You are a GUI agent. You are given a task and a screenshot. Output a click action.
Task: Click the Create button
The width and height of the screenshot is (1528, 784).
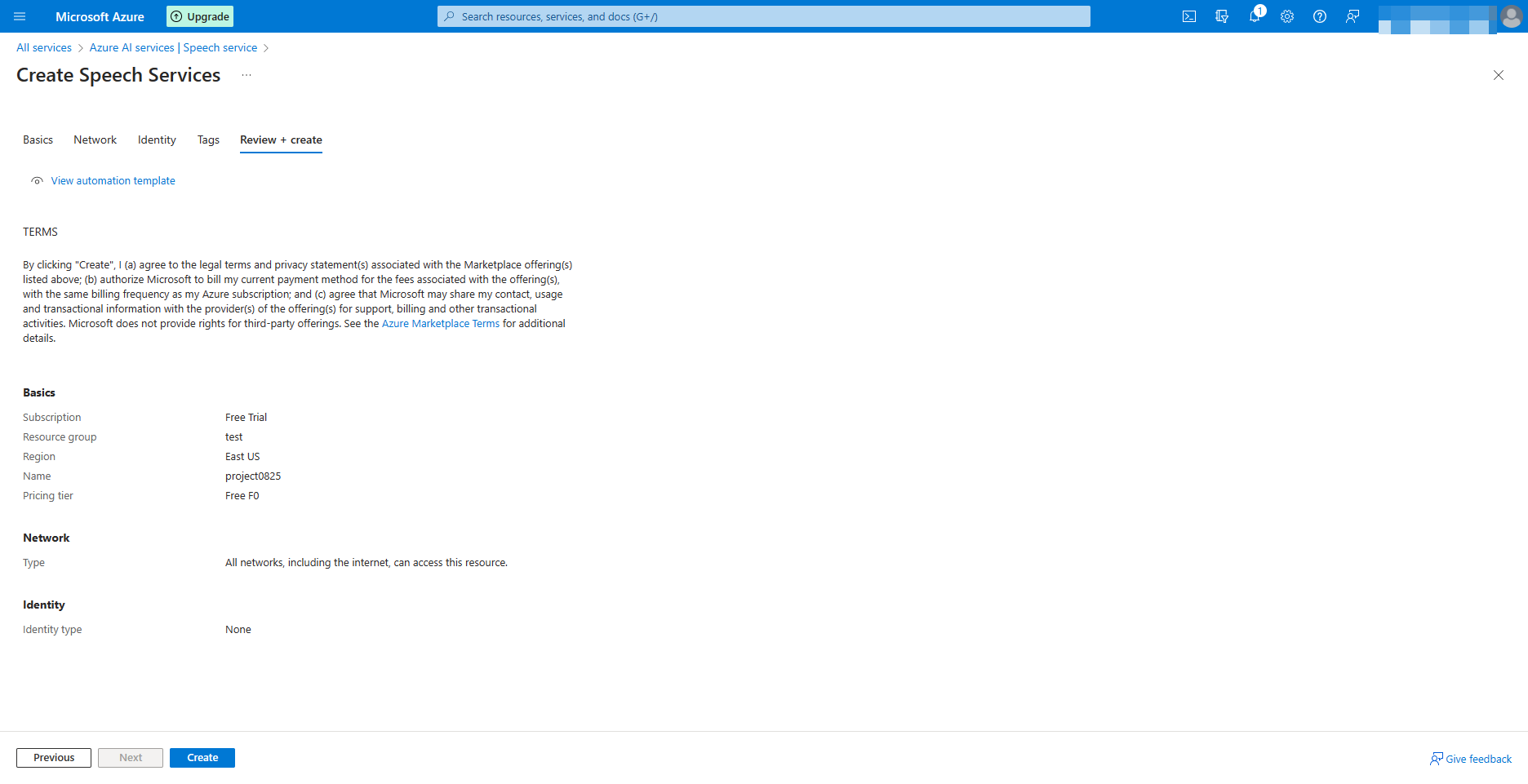[202, 758]
